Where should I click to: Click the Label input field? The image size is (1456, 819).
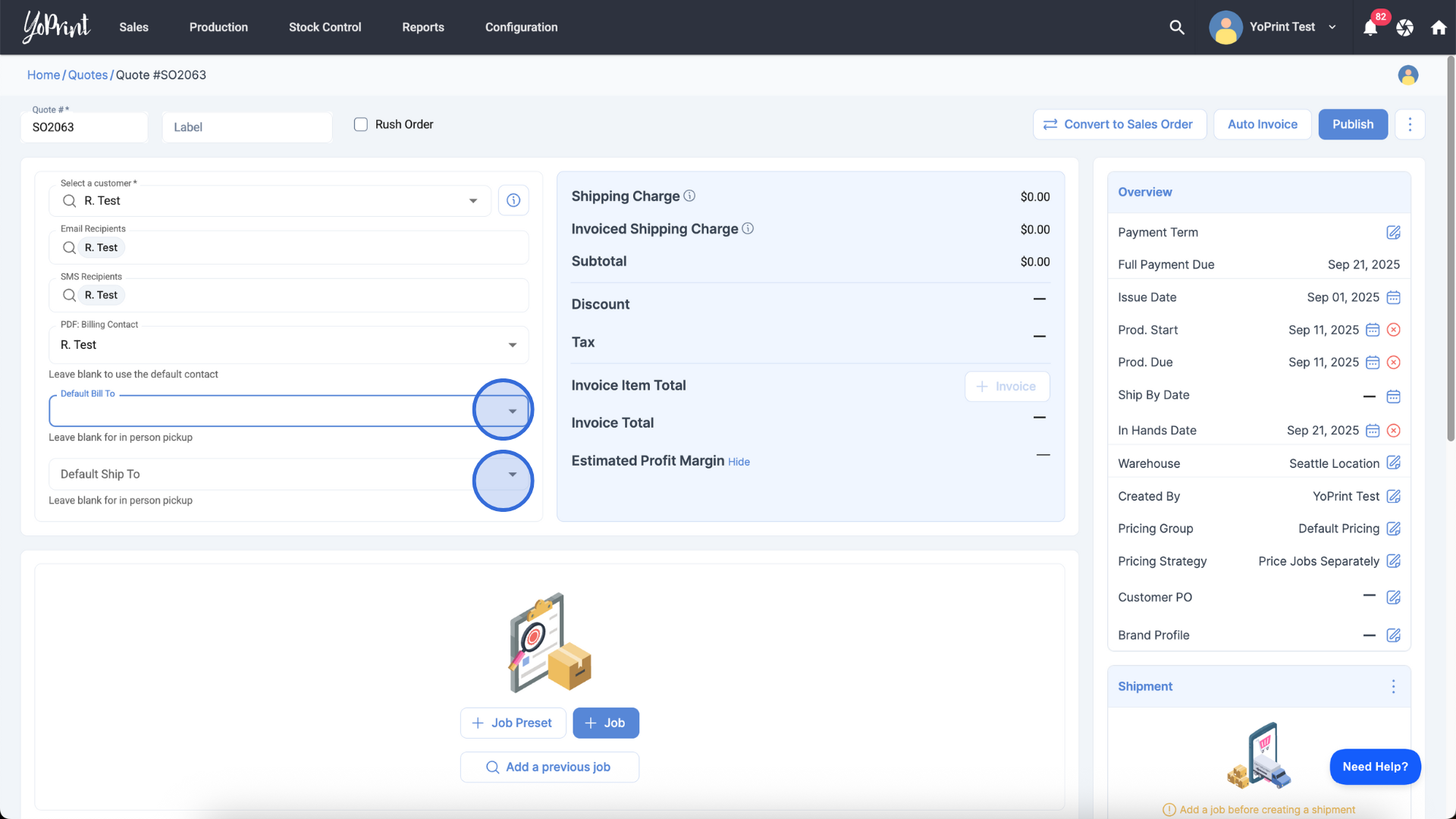click(247, 127)
